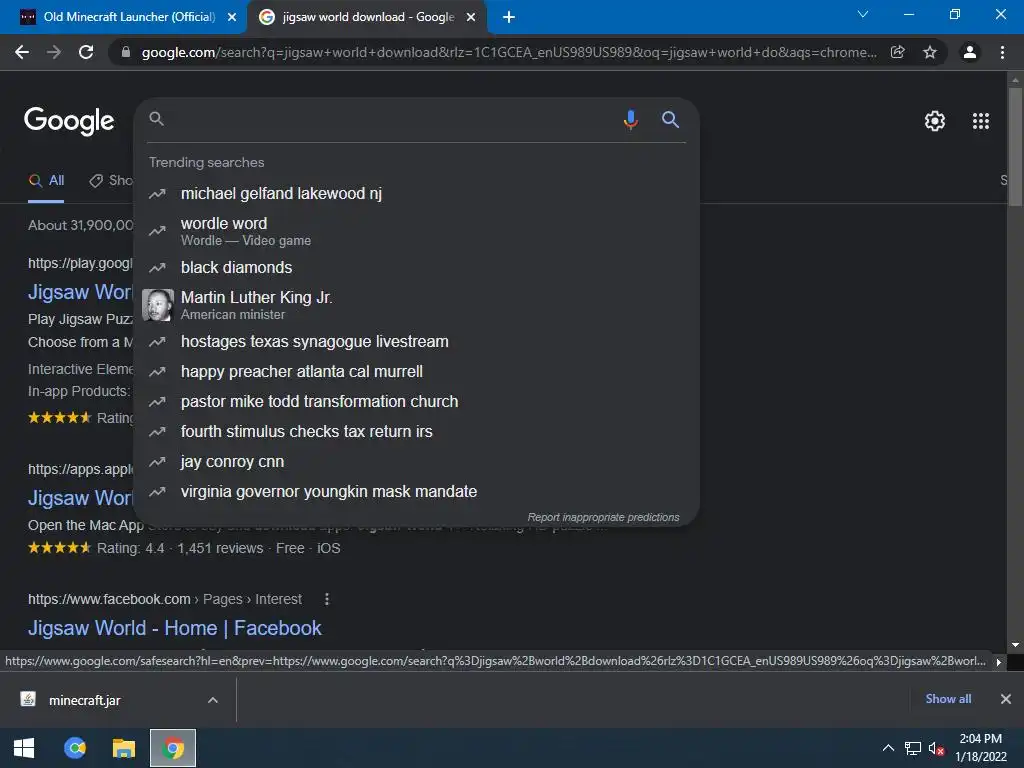The height and width of the screenshot is (768, 1024).
Task: Click the Chrome back arrow
Action: (22, 52)
